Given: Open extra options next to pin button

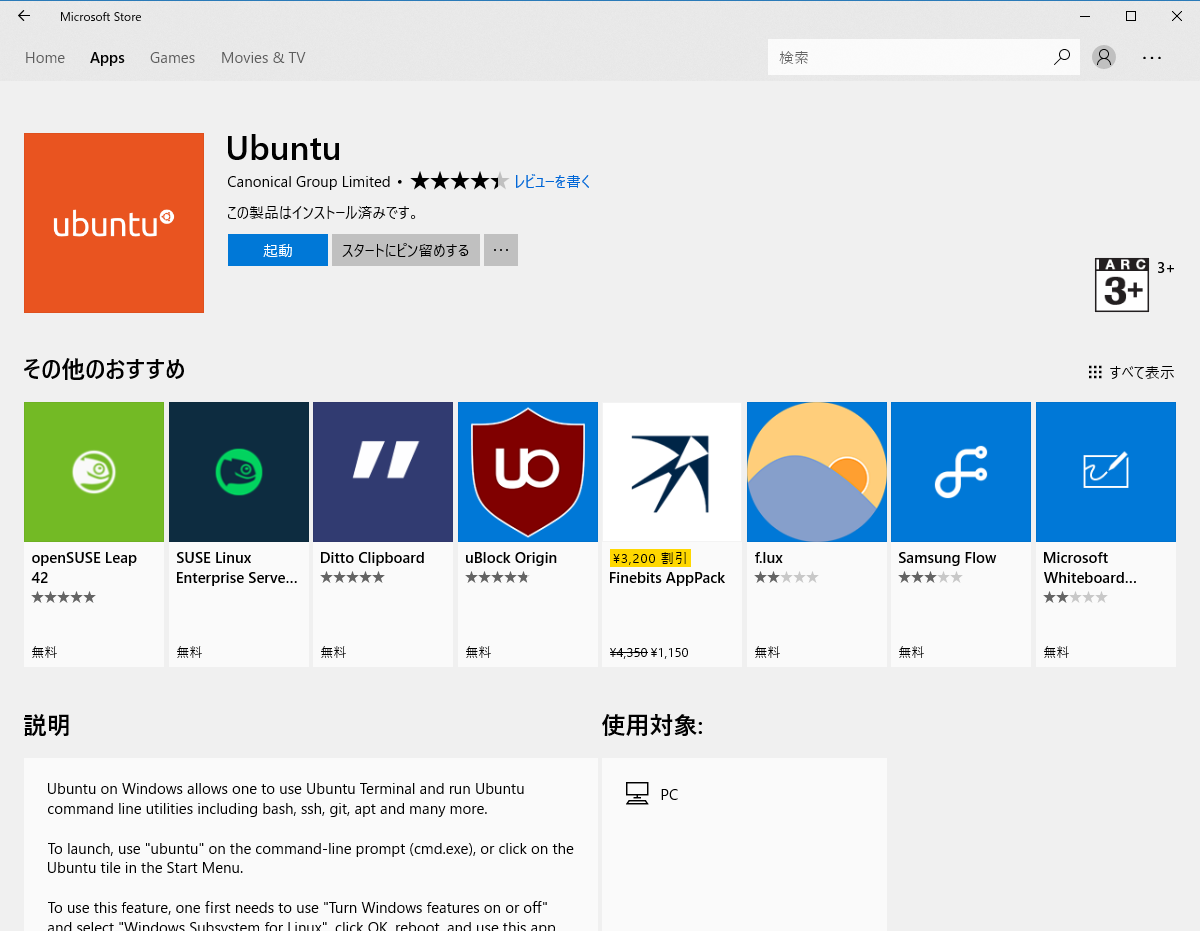Looking at the screenshot, I should [x=500, y=249].
